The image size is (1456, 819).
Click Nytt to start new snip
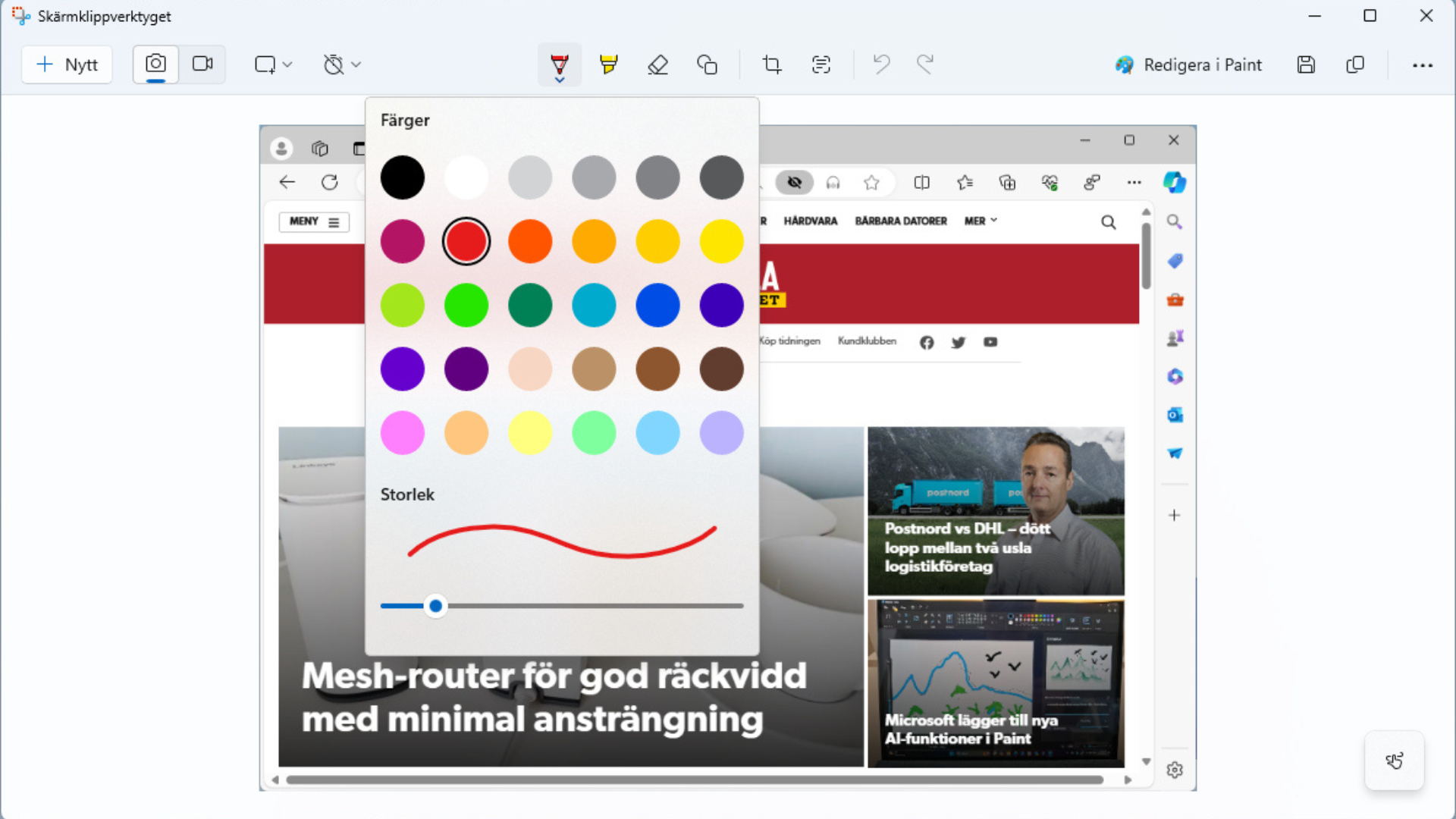[67, 64]
